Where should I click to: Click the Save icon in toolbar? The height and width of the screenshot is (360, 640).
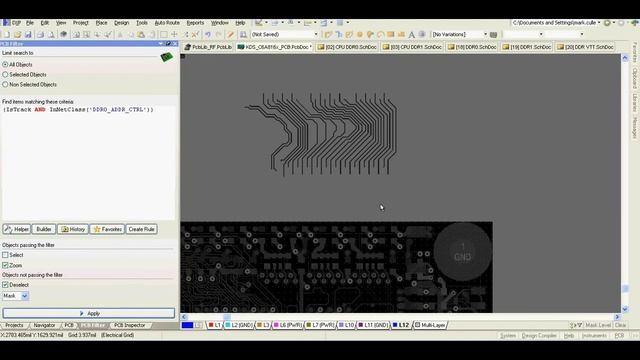[x=28, y=35]
